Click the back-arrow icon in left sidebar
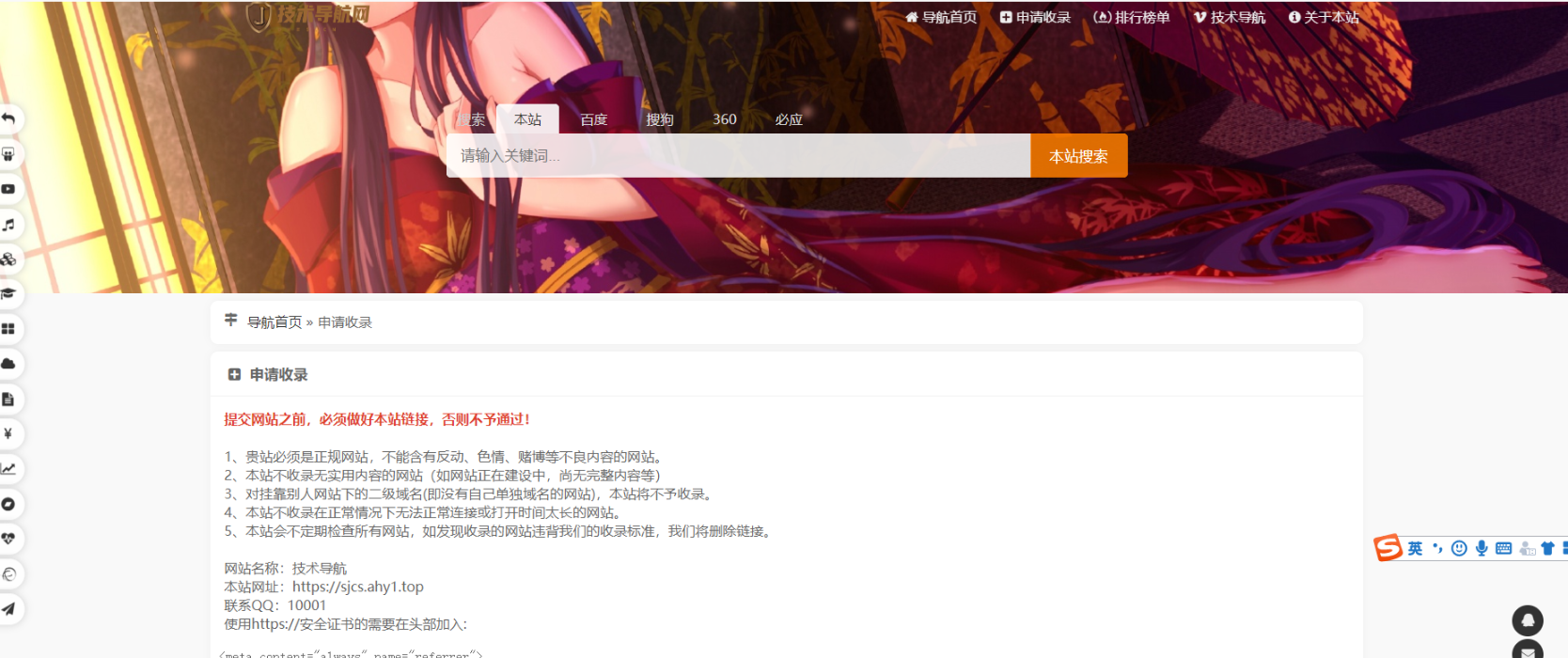Viewport: 1568px width, 658px height. click(8, 118)
